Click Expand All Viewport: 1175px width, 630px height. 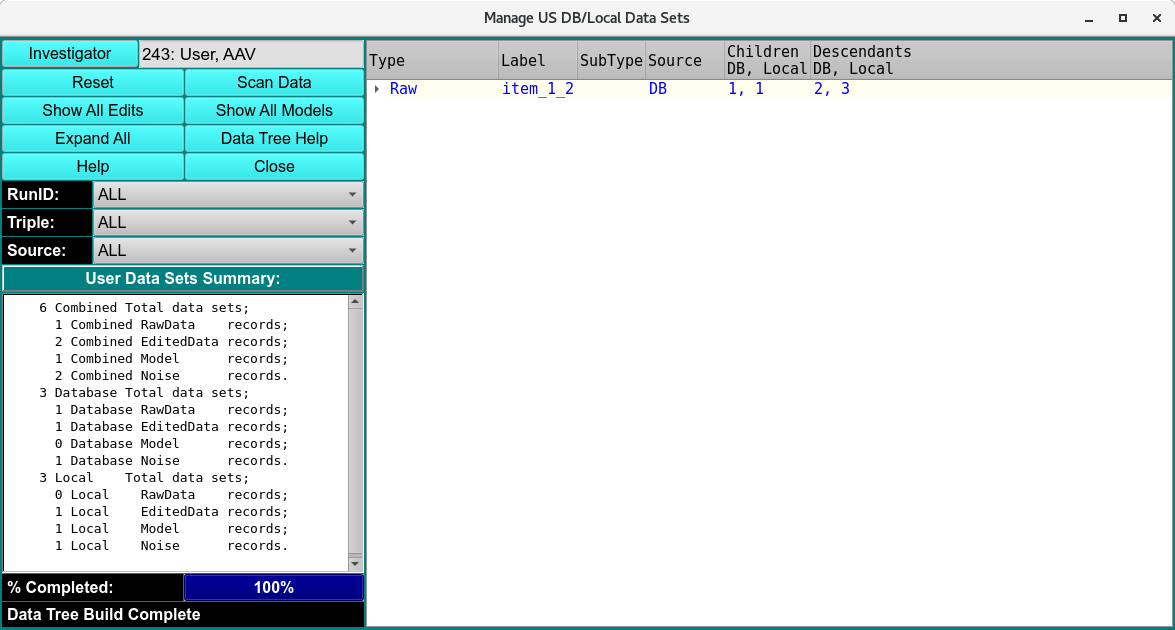[x=93, y=138]
